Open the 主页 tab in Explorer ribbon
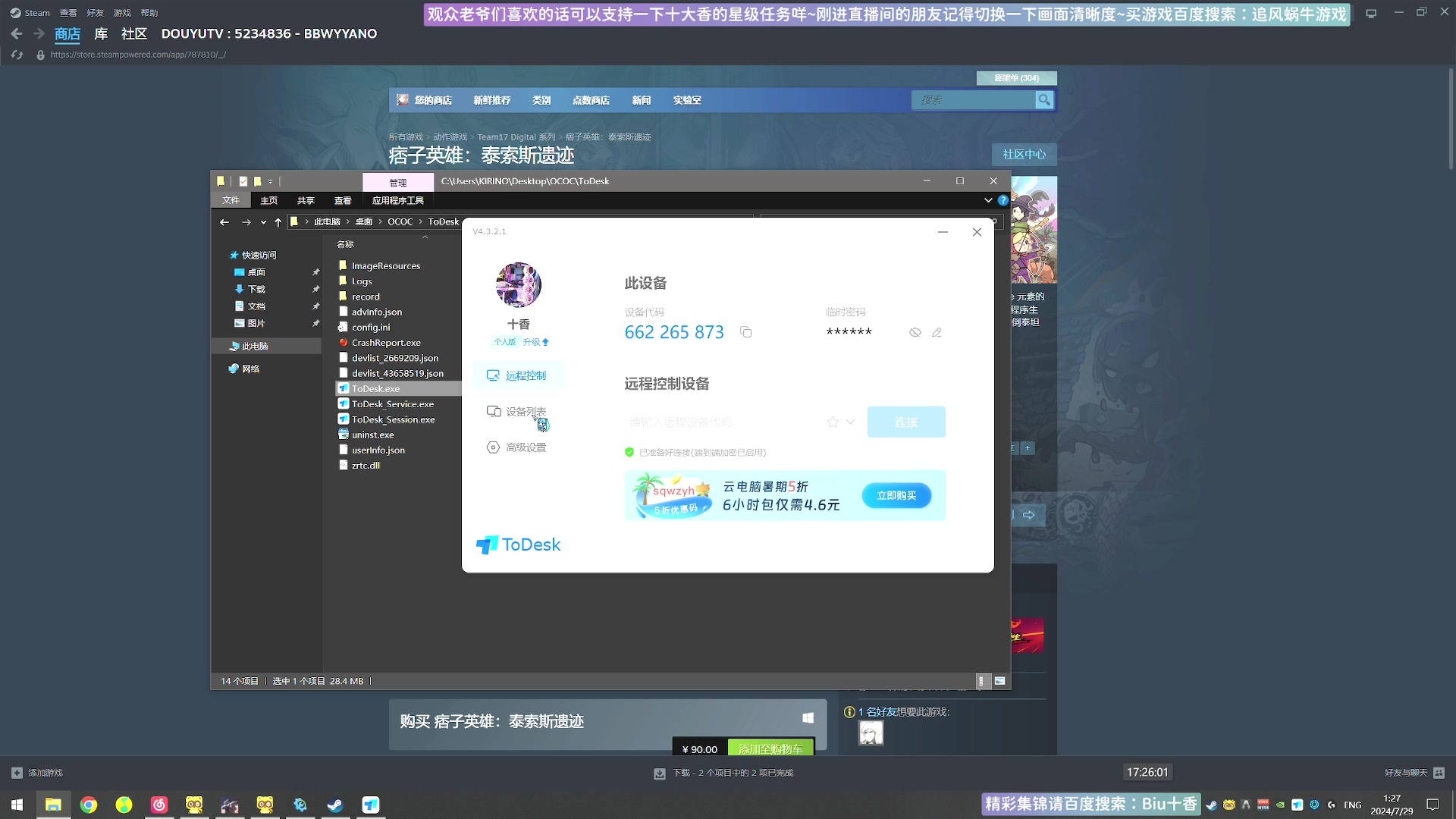 [268, 200]
